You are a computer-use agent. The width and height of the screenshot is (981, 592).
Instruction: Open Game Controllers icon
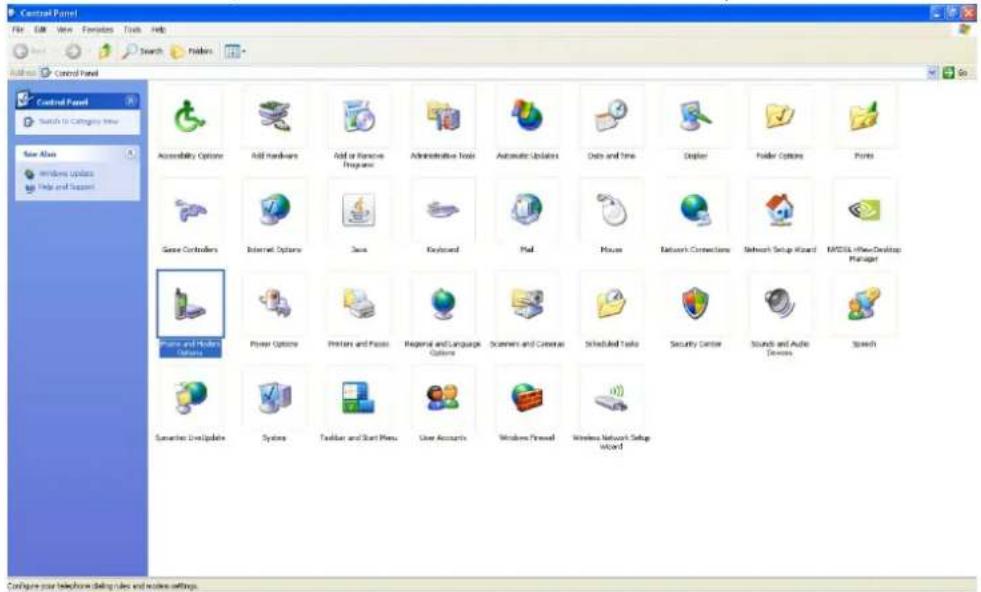coord(190,211)
